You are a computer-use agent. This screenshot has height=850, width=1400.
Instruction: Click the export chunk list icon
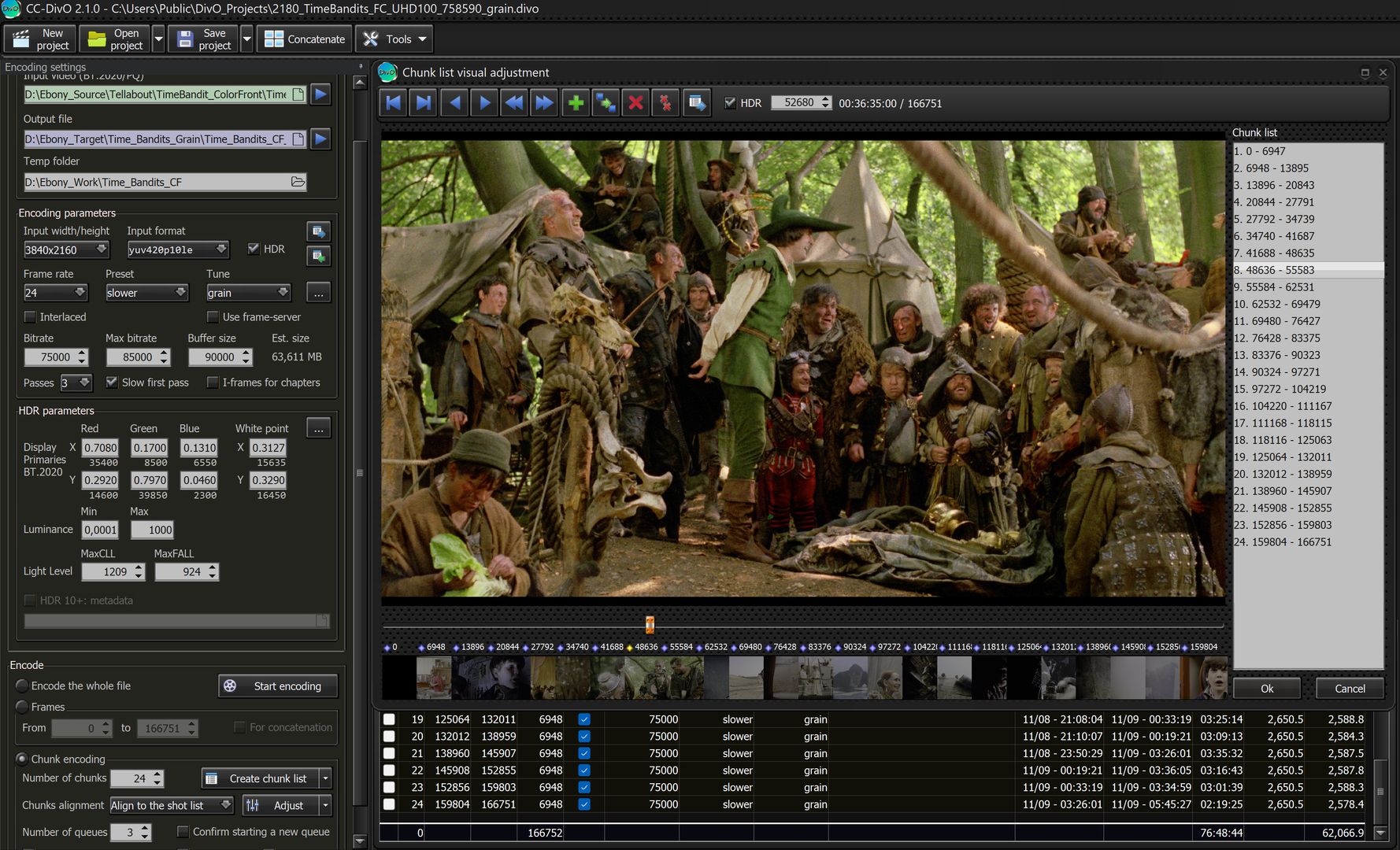click(697, 102)
